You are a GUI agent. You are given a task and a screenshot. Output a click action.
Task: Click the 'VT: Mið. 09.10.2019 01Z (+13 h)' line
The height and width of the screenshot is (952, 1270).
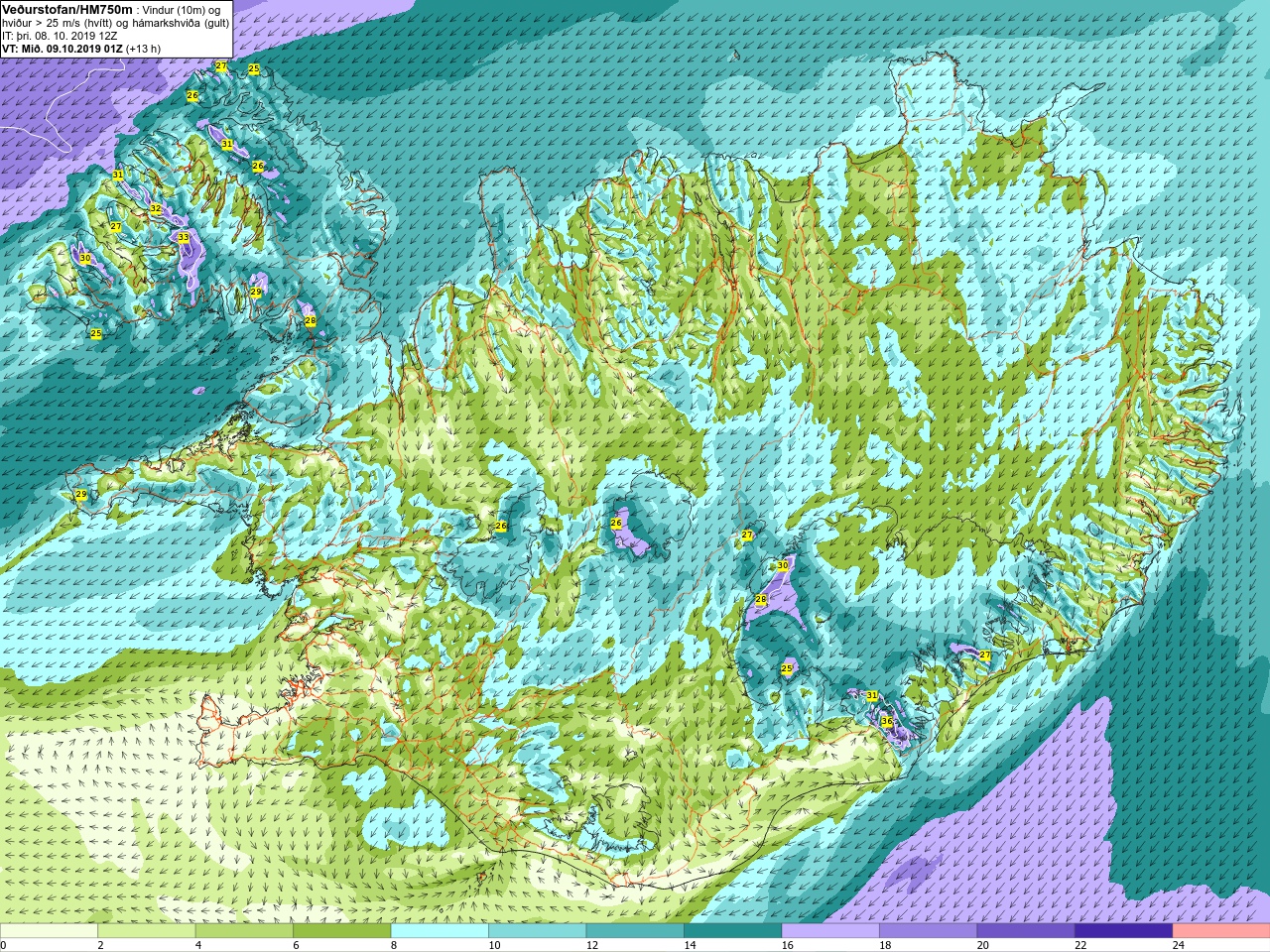pyautogui.click(x=81, y=49)
